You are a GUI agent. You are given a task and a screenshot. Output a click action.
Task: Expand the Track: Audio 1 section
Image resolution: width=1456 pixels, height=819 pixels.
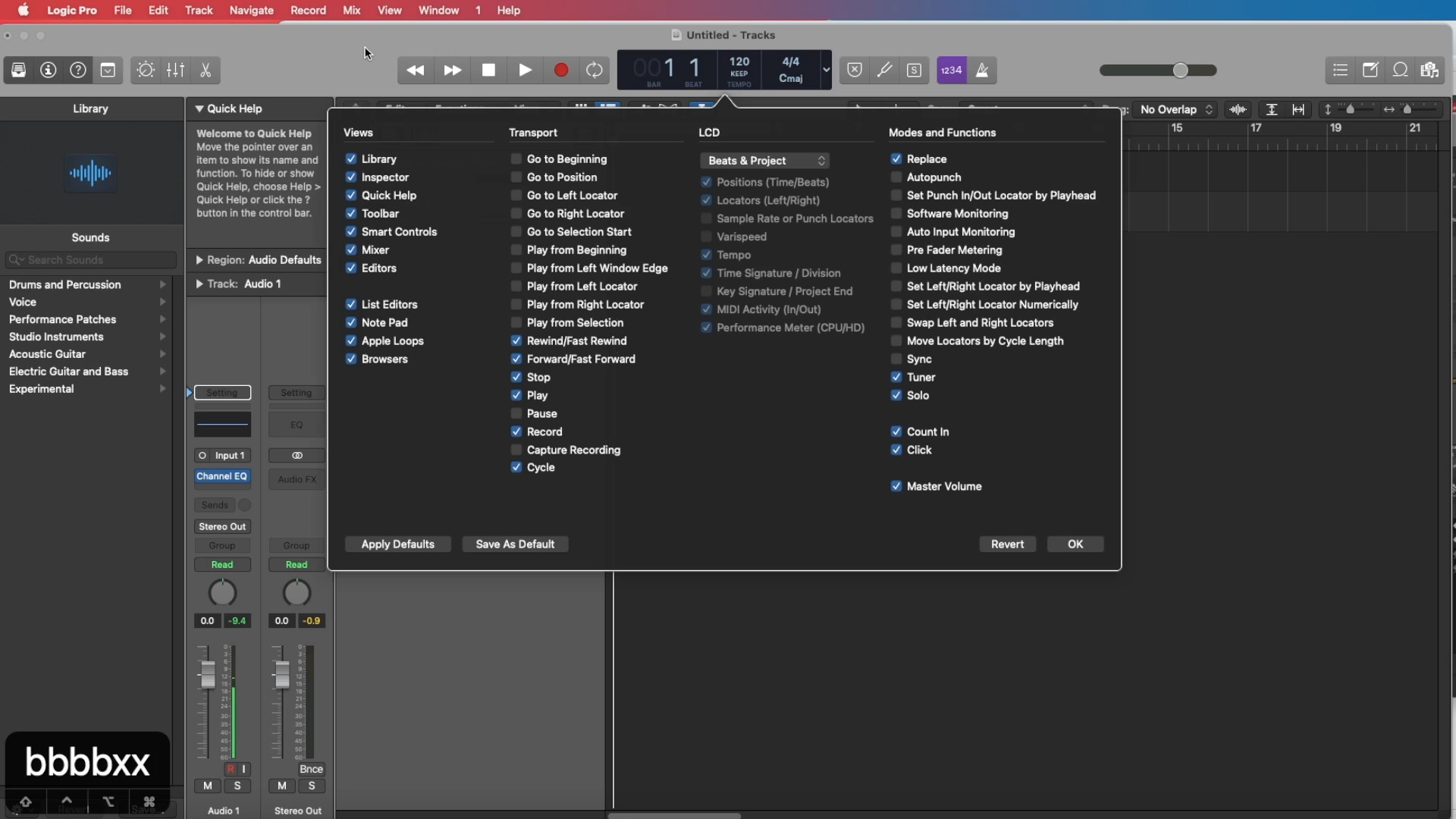click(199, 284)
